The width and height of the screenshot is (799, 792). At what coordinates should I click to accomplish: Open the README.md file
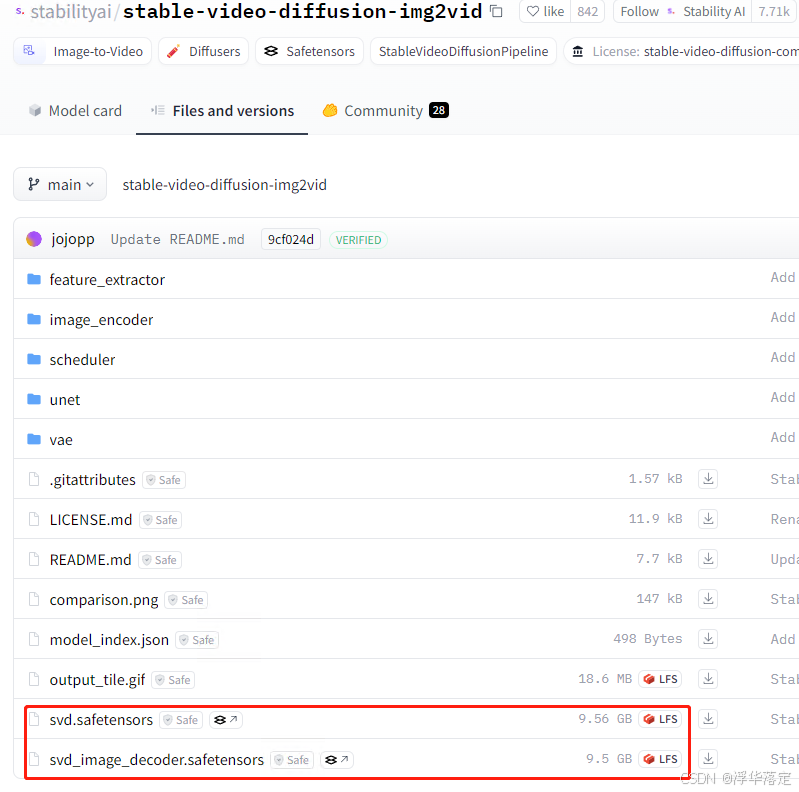(x=90, y=560)
